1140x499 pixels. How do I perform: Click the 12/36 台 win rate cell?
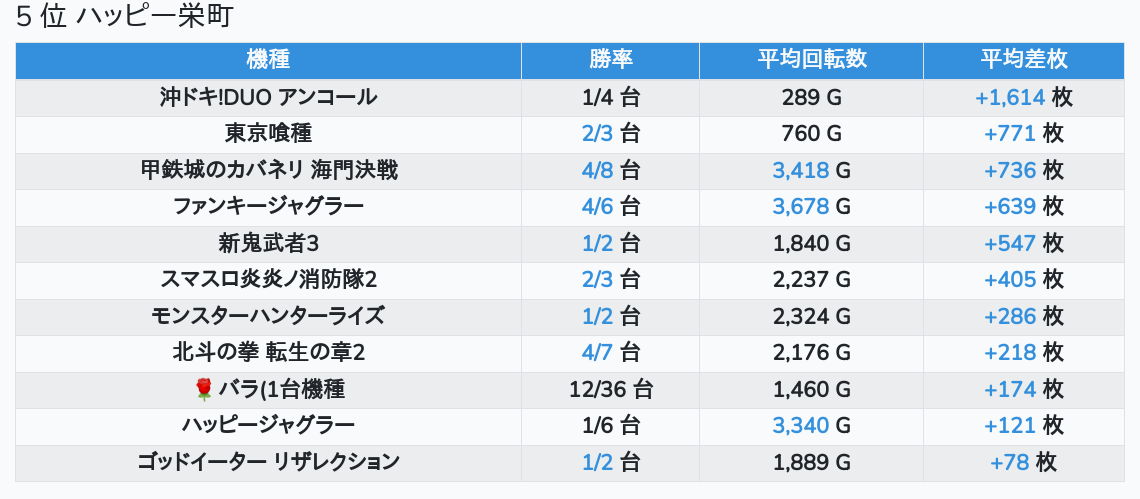pos(610,389)
